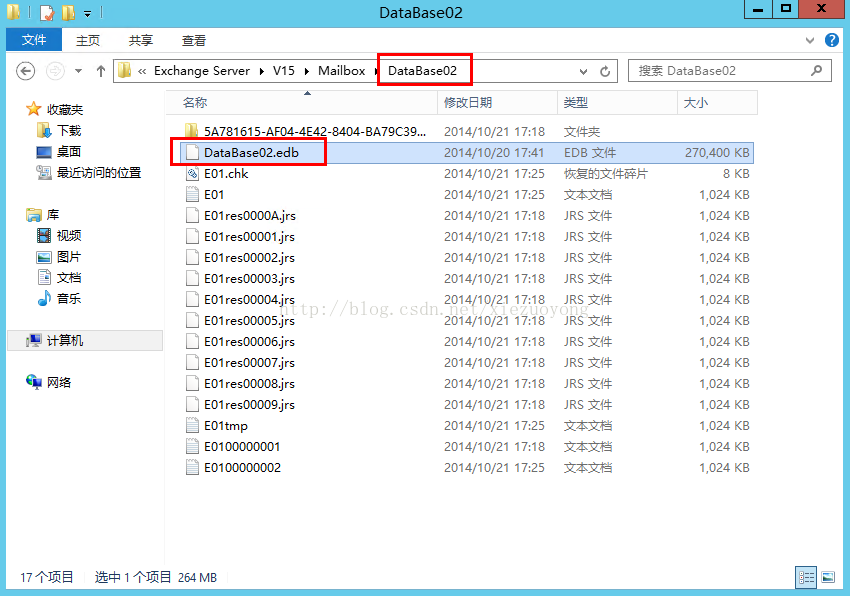Select the E0100000001 log file icon
Screen dimensions: 850x596
[x=192, y=447]
